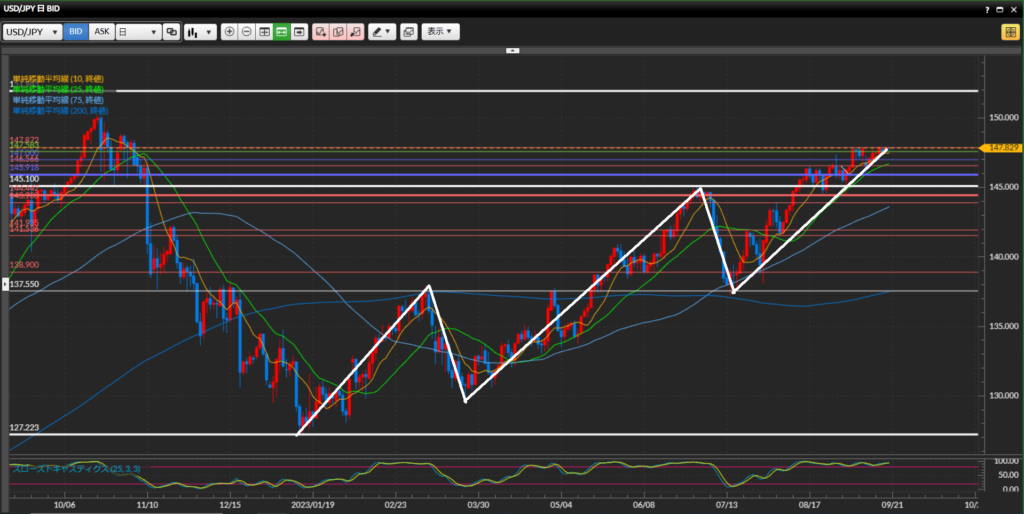Open the drawing pencil tool dropdown
This screenshot has height=514, width=1024.
point(381,32)
